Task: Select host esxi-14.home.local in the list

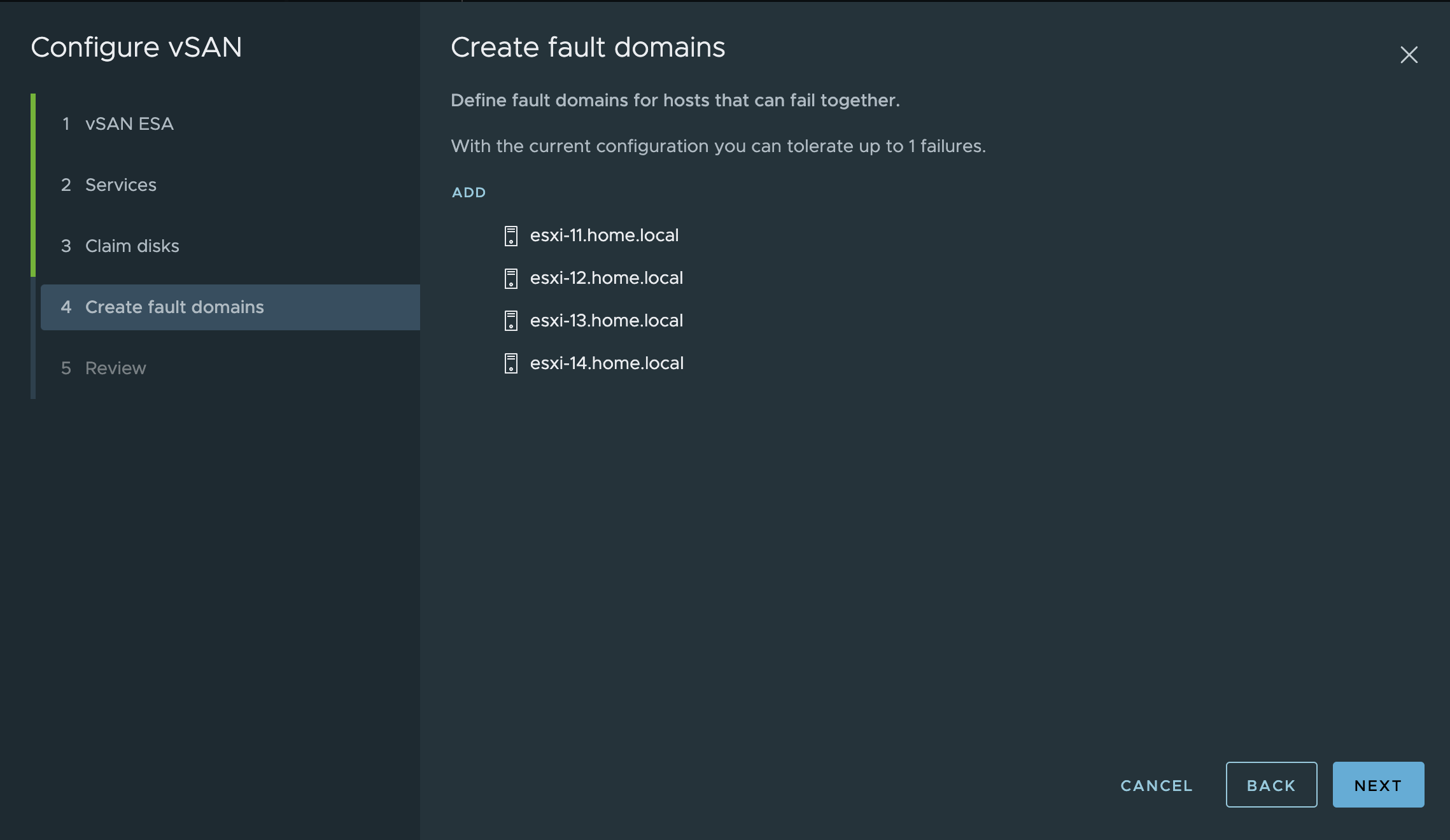Action: click(x=607, y=363)
